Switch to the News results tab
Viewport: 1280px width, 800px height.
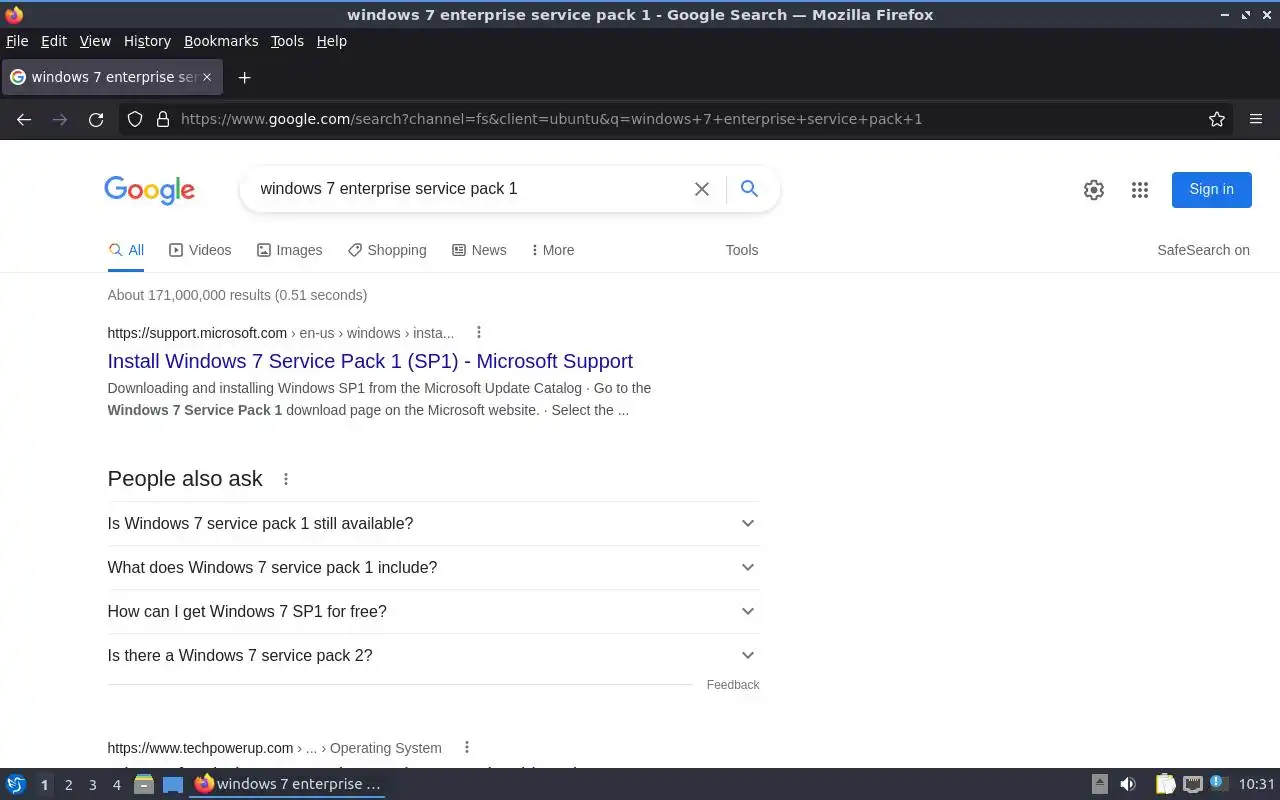pyautogui.click(x=479, y=250)
